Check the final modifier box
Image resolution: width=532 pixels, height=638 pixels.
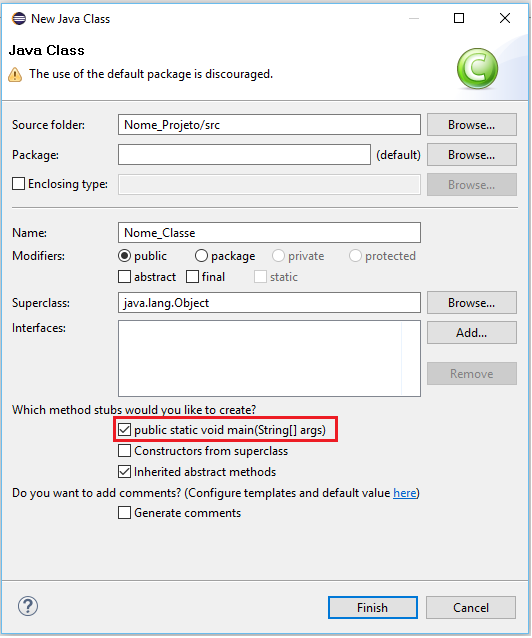(192, 277)
